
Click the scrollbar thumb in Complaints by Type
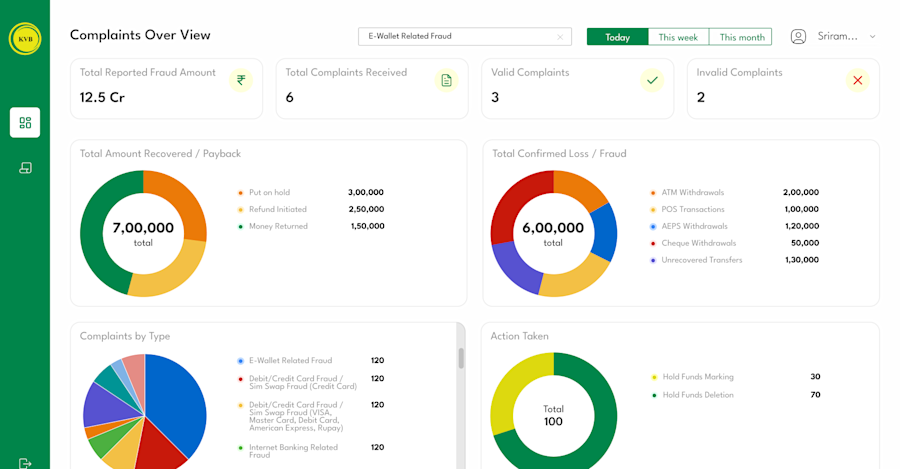(x=461, y=358)
